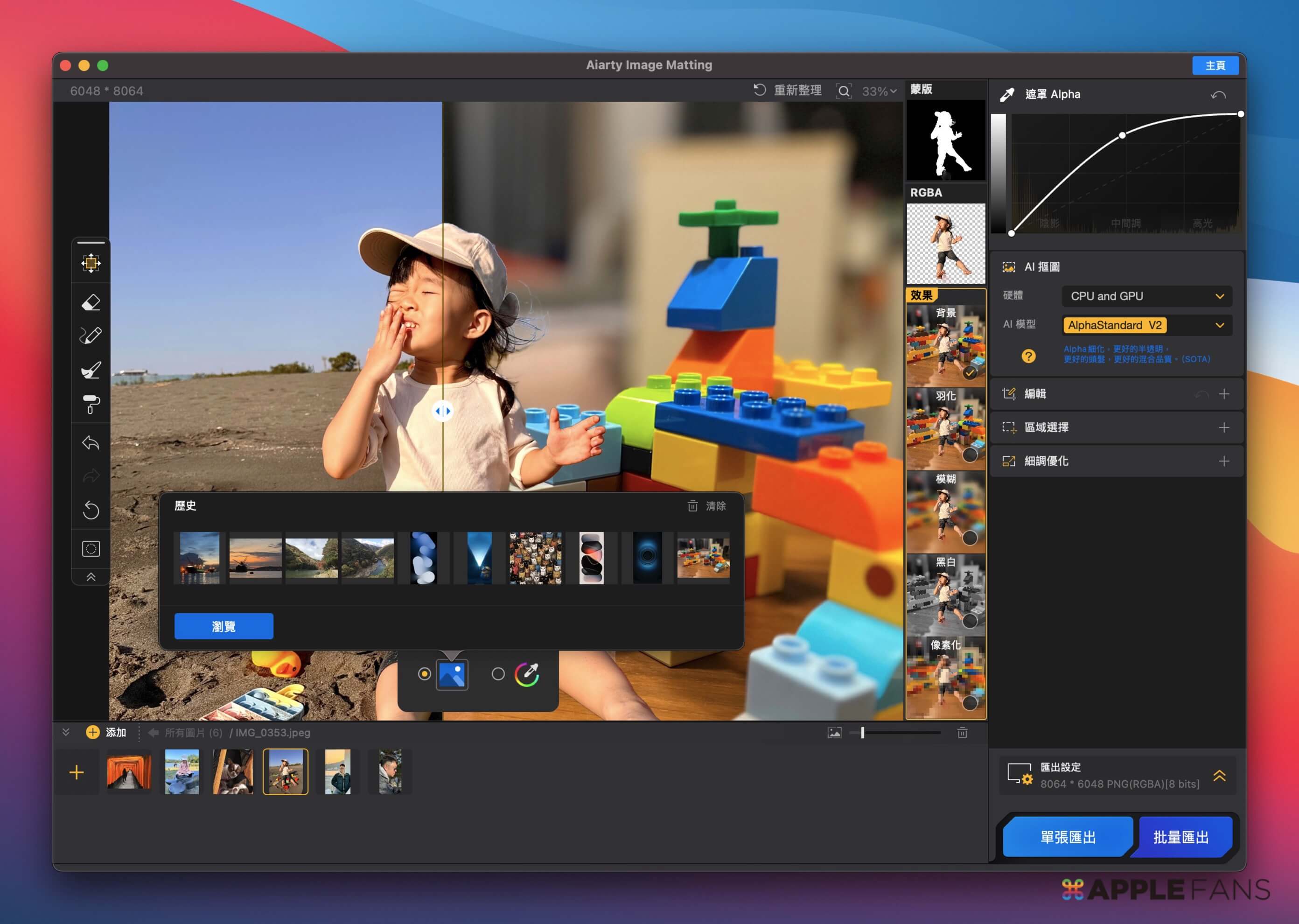Click the move/pan tool icon
Image resolution: width=1299 pixels, height=924 pixels.
91,263
